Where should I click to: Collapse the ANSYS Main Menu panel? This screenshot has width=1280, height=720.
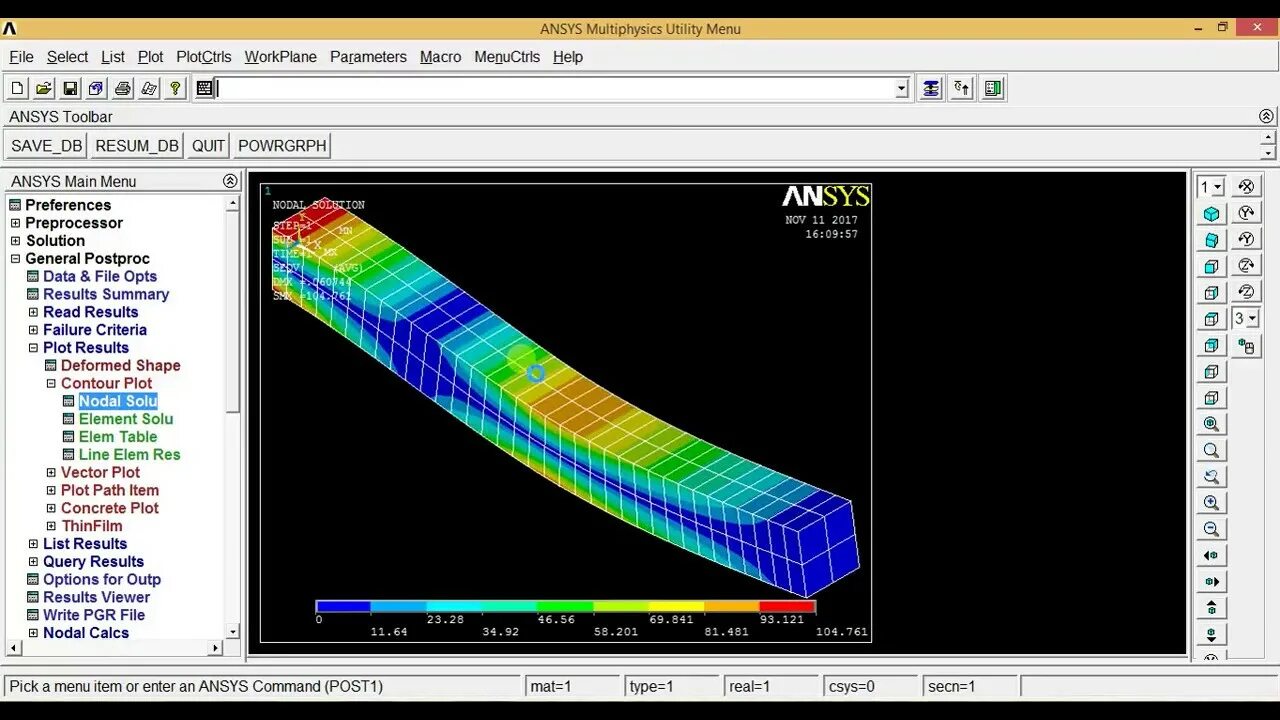coord(230,181)
